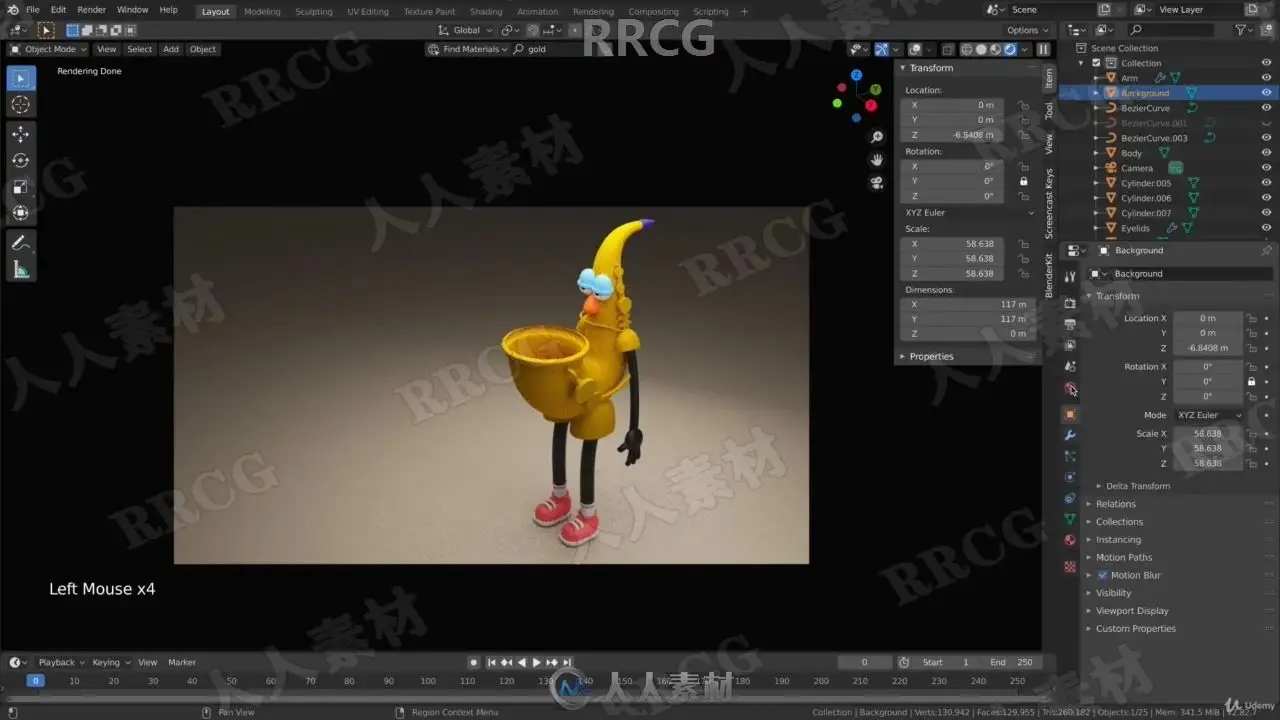Screen dimensions: 1280x720
Task: Open the World properties tab icon
Action: (x=1070, y=389)
